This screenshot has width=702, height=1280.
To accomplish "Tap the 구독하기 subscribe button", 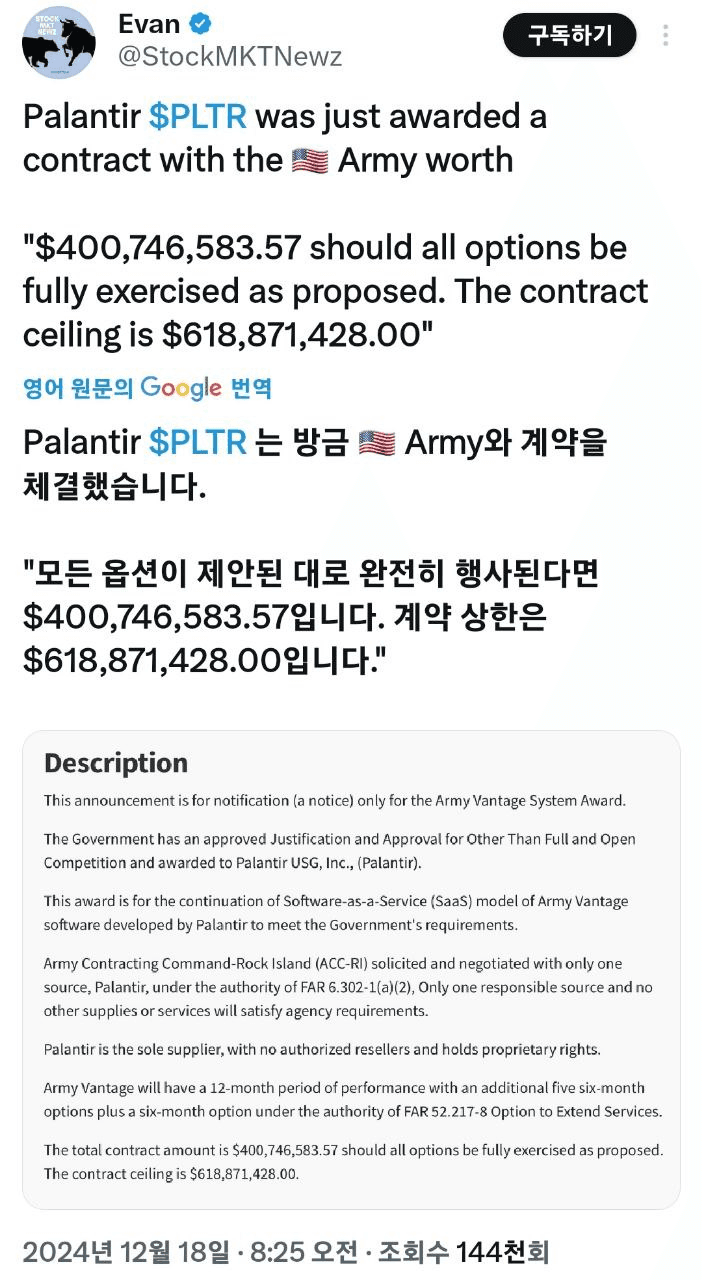I will tap(570, 36).
